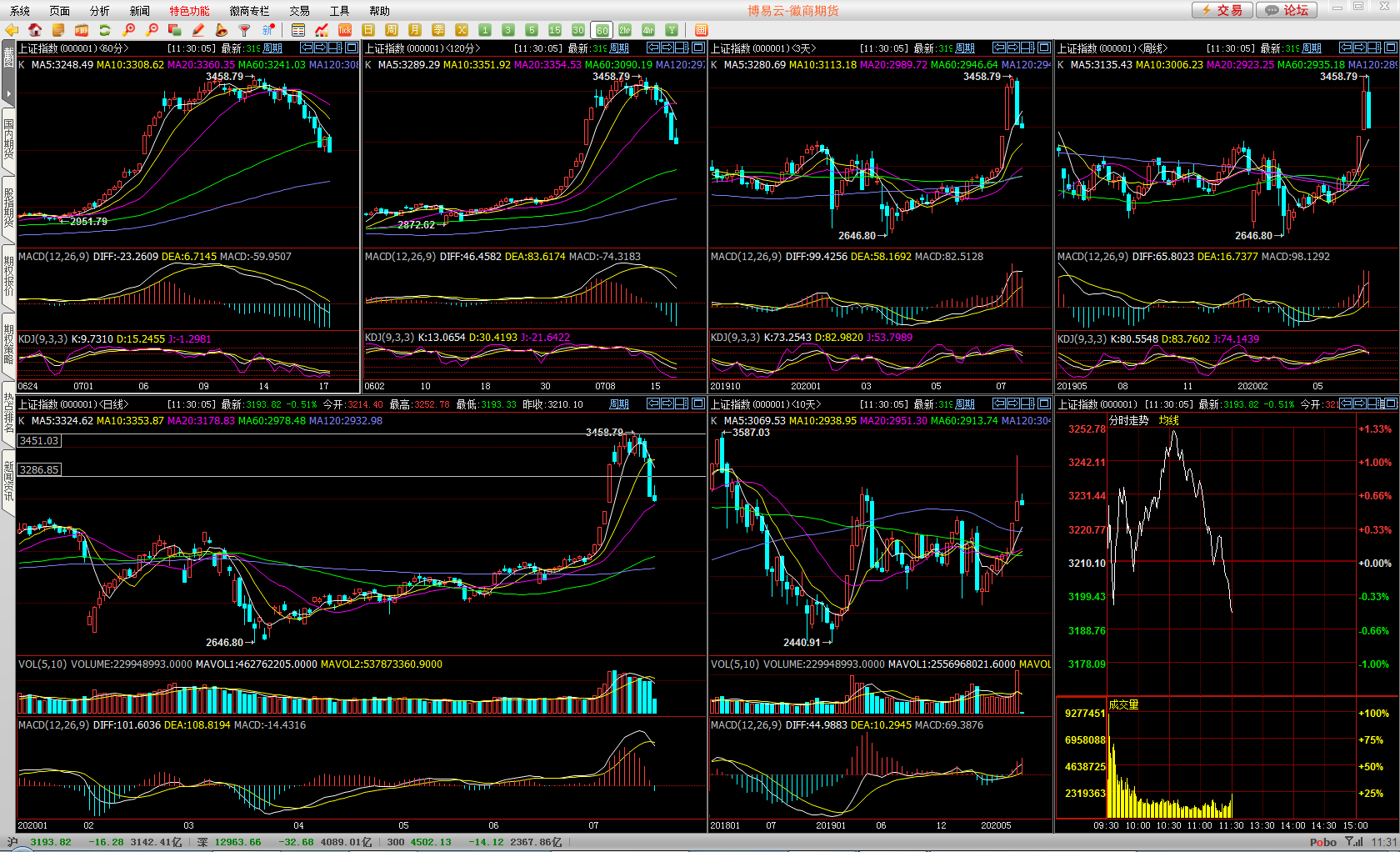
Task: Click the bell alert icon
Action: pos(222,30)
